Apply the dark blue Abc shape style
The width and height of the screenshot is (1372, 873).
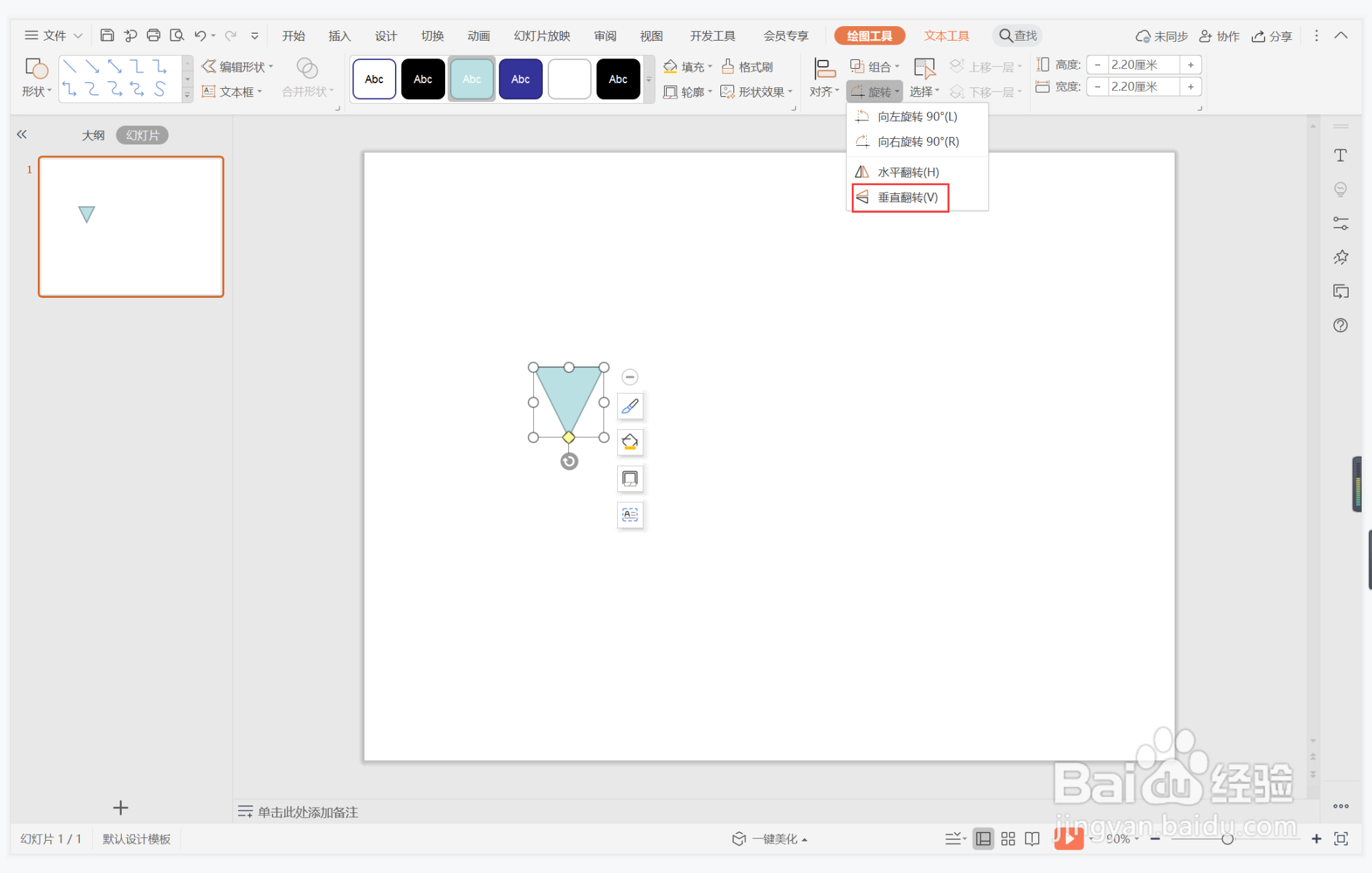click(x=520, y=79)
